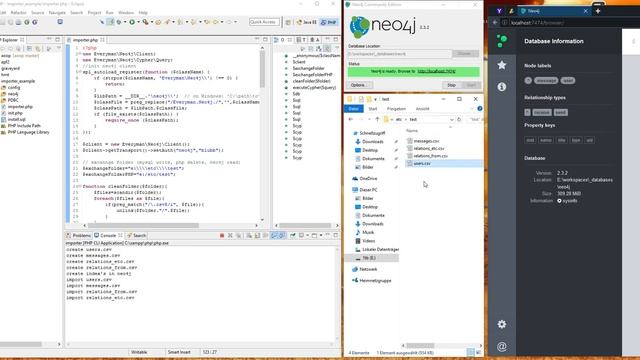This screenshot has height=360, width=640.
Task: Click refresh icon beside Explorer address bar
Action: click(x=459, y=119)
